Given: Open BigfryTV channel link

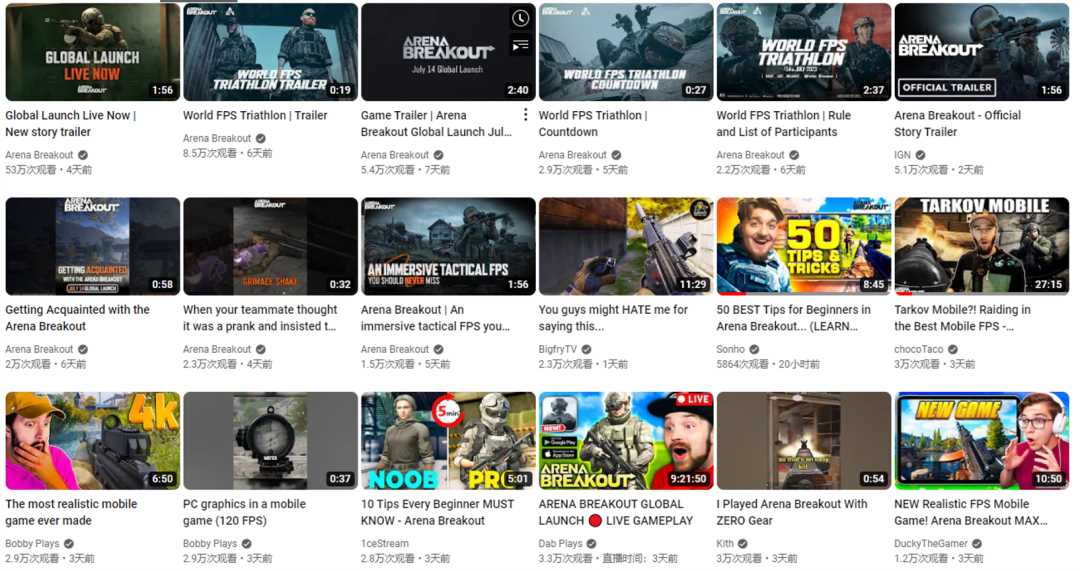Looking at the screenshot, I should (557, 349).
